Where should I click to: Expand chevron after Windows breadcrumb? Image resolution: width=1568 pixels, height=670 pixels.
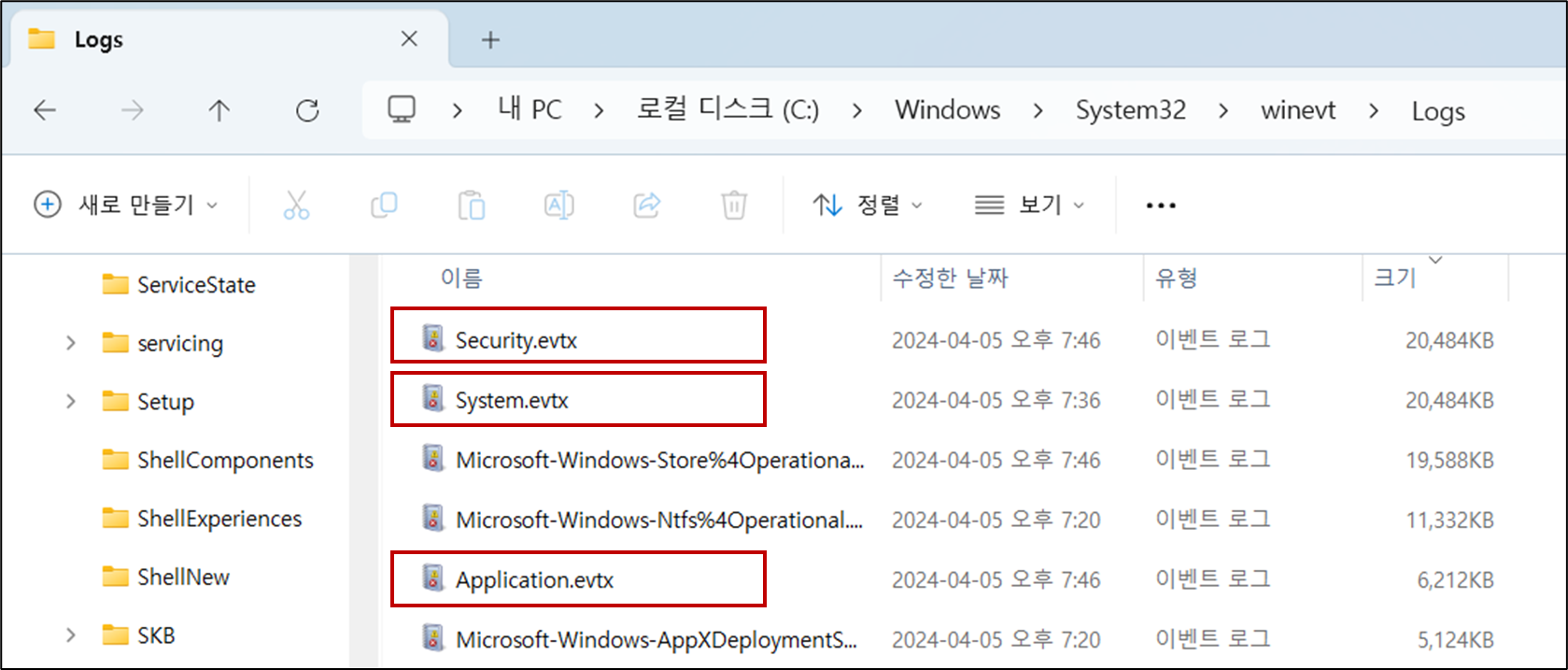[1038, 111]
